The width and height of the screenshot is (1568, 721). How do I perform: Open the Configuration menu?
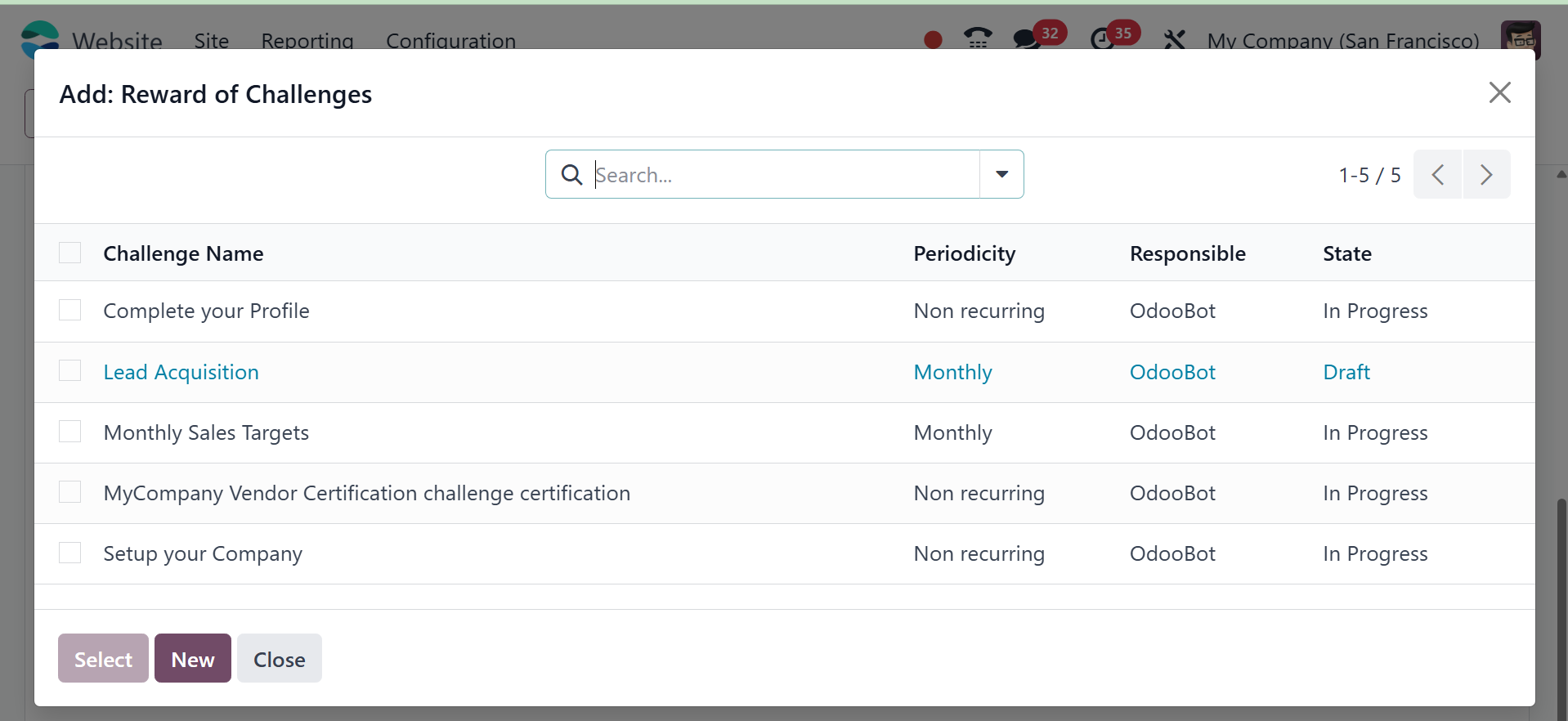450,40
